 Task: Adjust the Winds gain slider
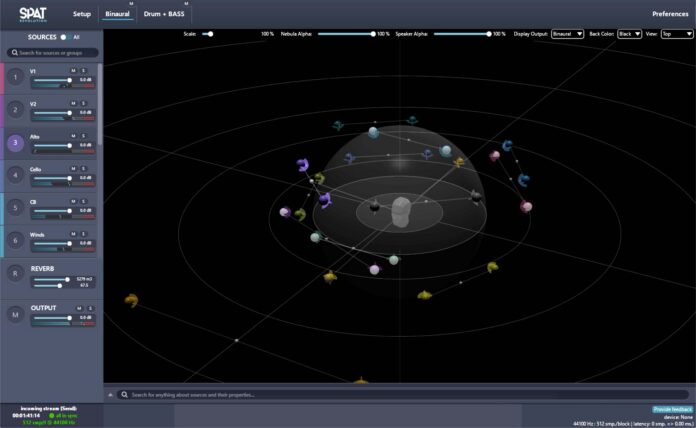tap(53, 243)
